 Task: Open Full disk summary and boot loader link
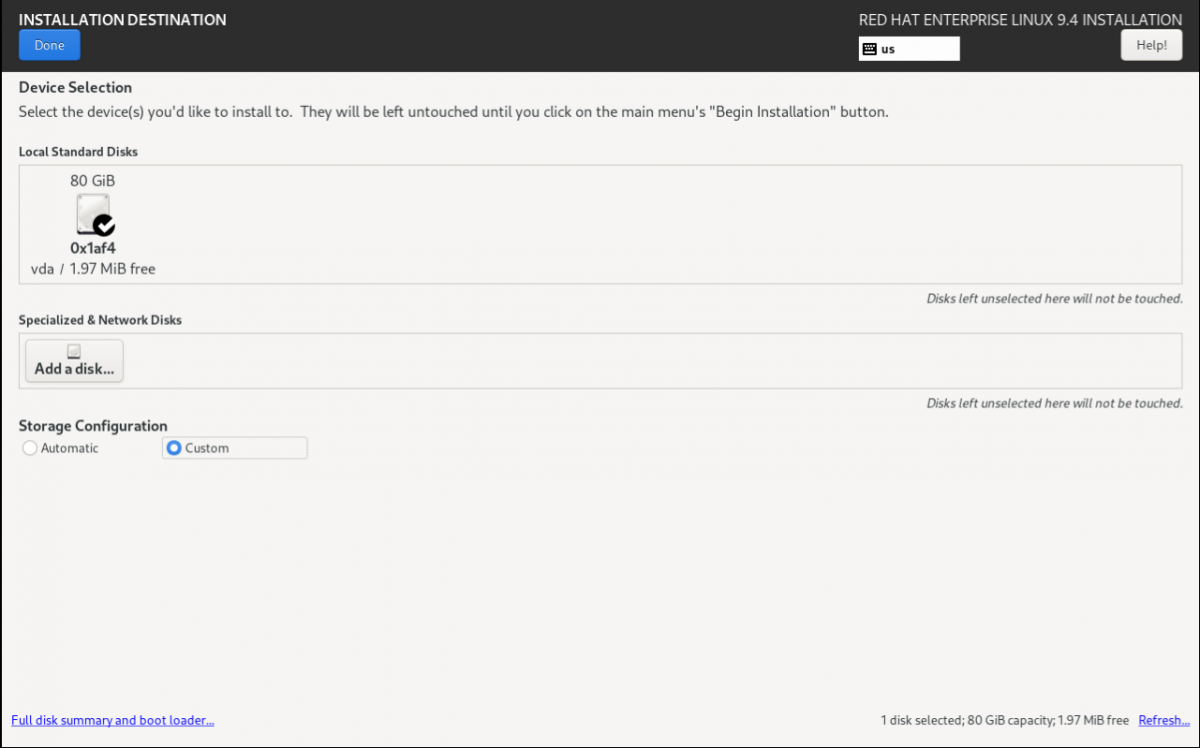click(113, 720)
